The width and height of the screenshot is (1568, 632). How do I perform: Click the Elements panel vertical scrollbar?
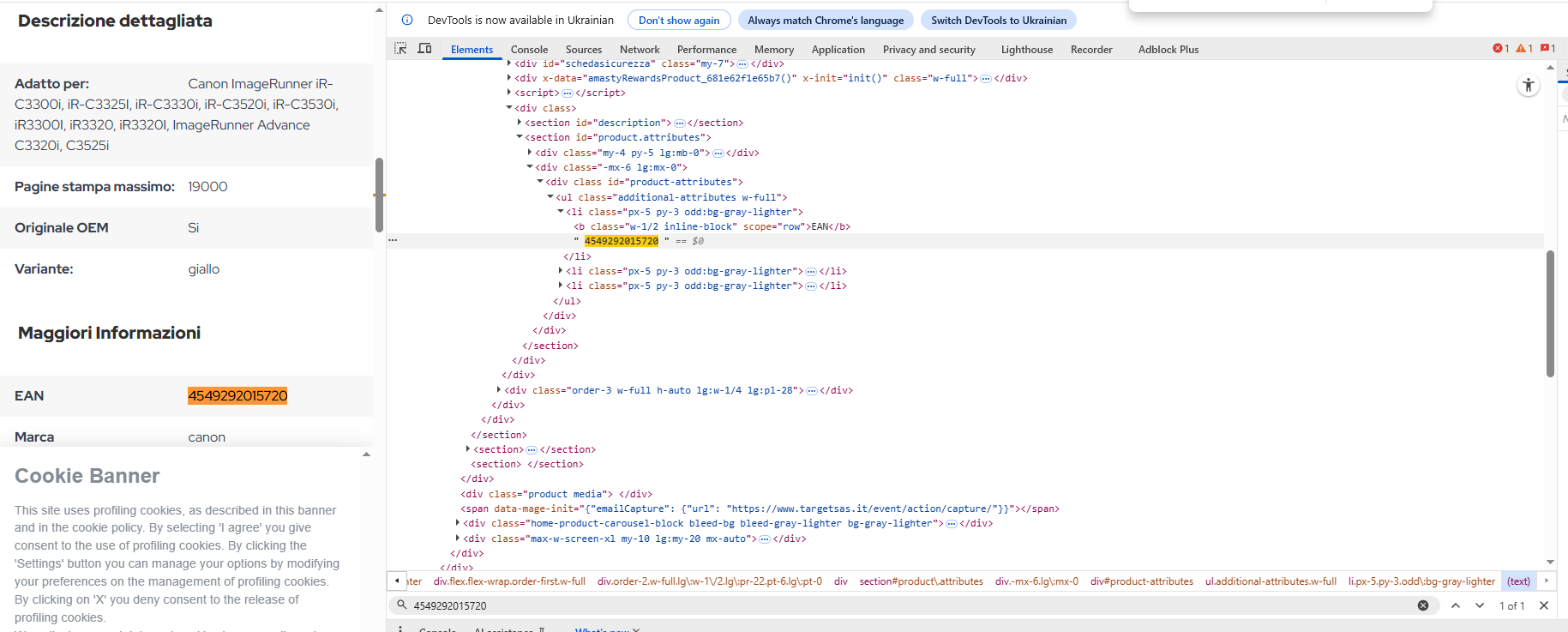tap(1550, 314)
